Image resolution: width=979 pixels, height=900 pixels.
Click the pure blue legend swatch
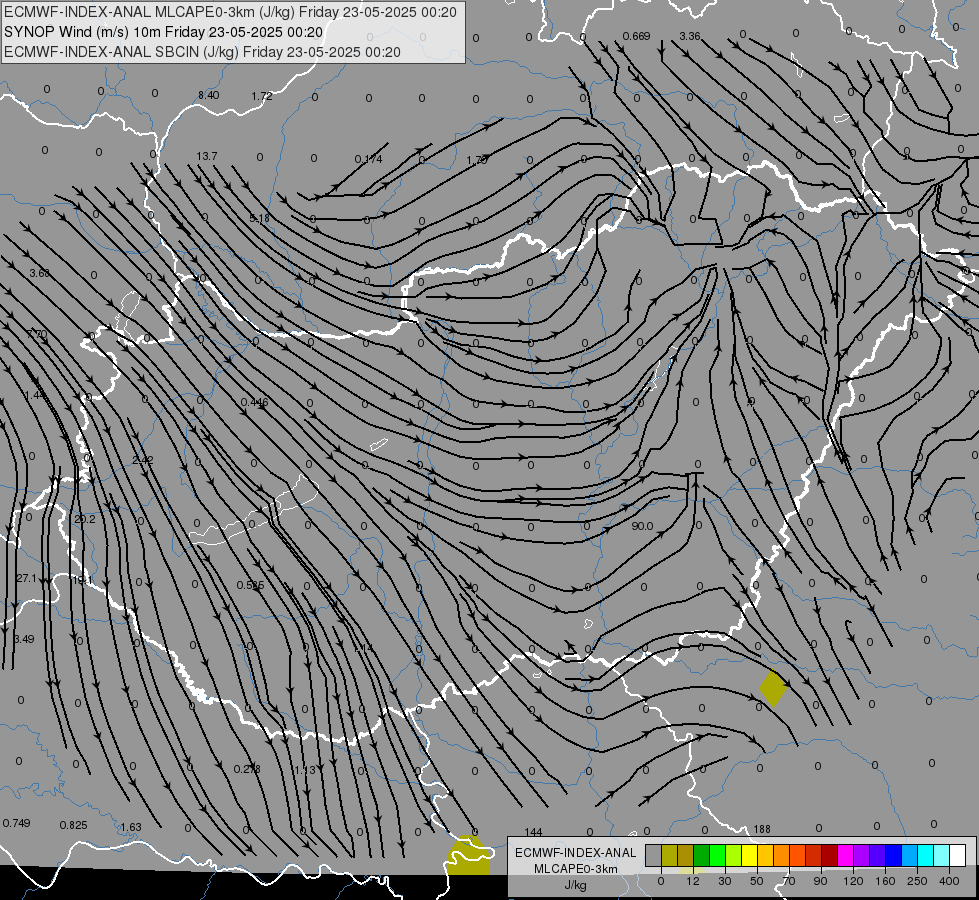[x=894, y=855]
